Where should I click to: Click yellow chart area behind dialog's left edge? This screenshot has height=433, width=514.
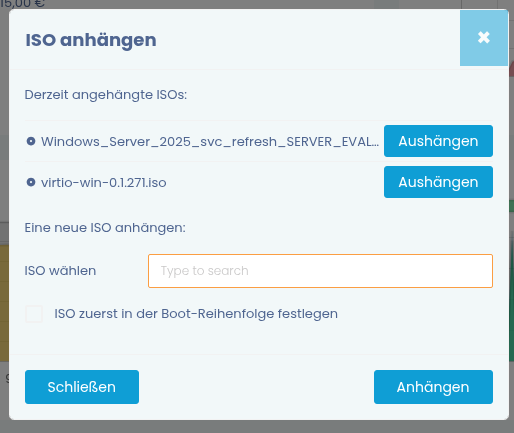coord(4,303)
